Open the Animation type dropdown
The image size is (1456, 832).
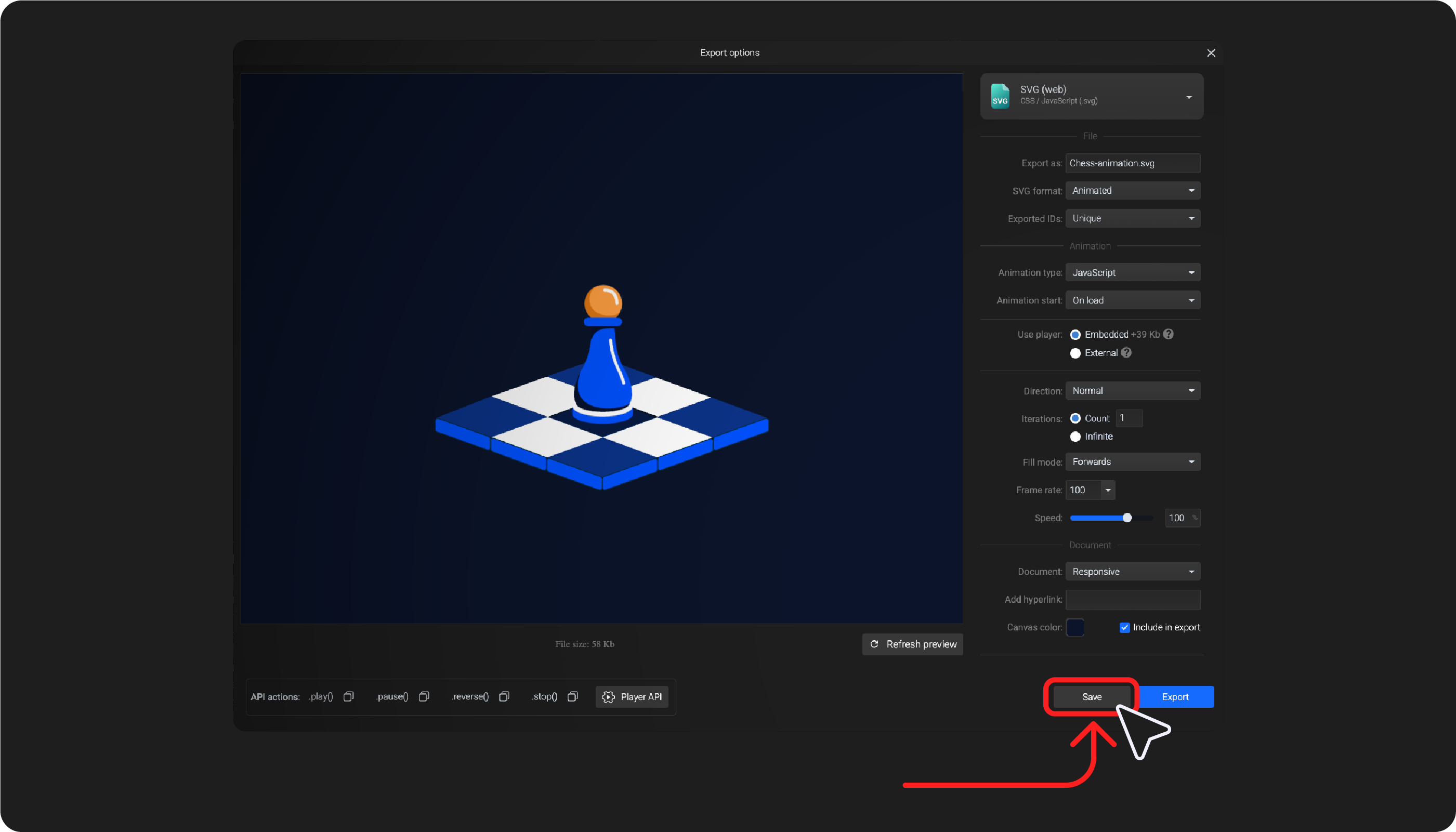(1133, 273)
